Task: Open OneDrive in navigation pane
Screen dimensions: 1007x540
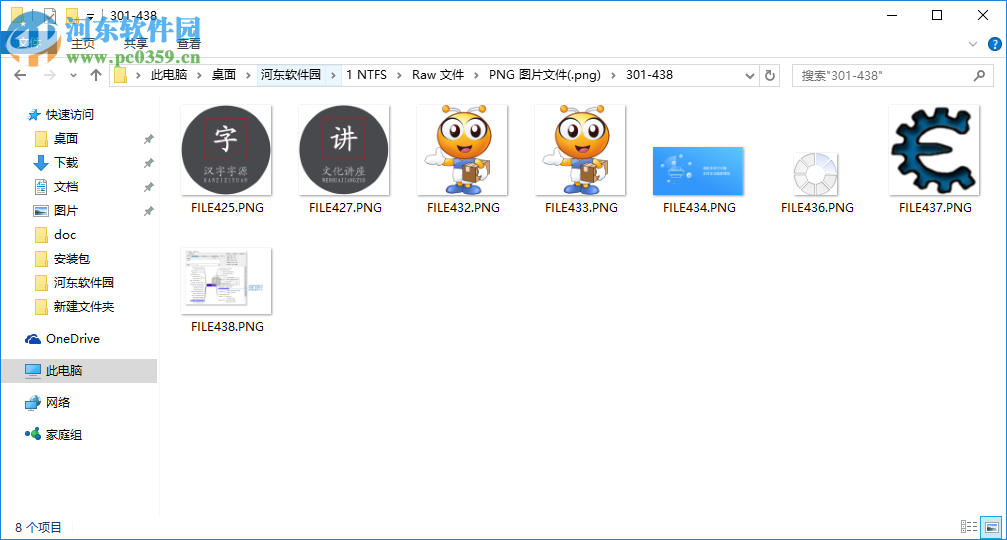Action: pyautogui.click(x=73, y=339)
